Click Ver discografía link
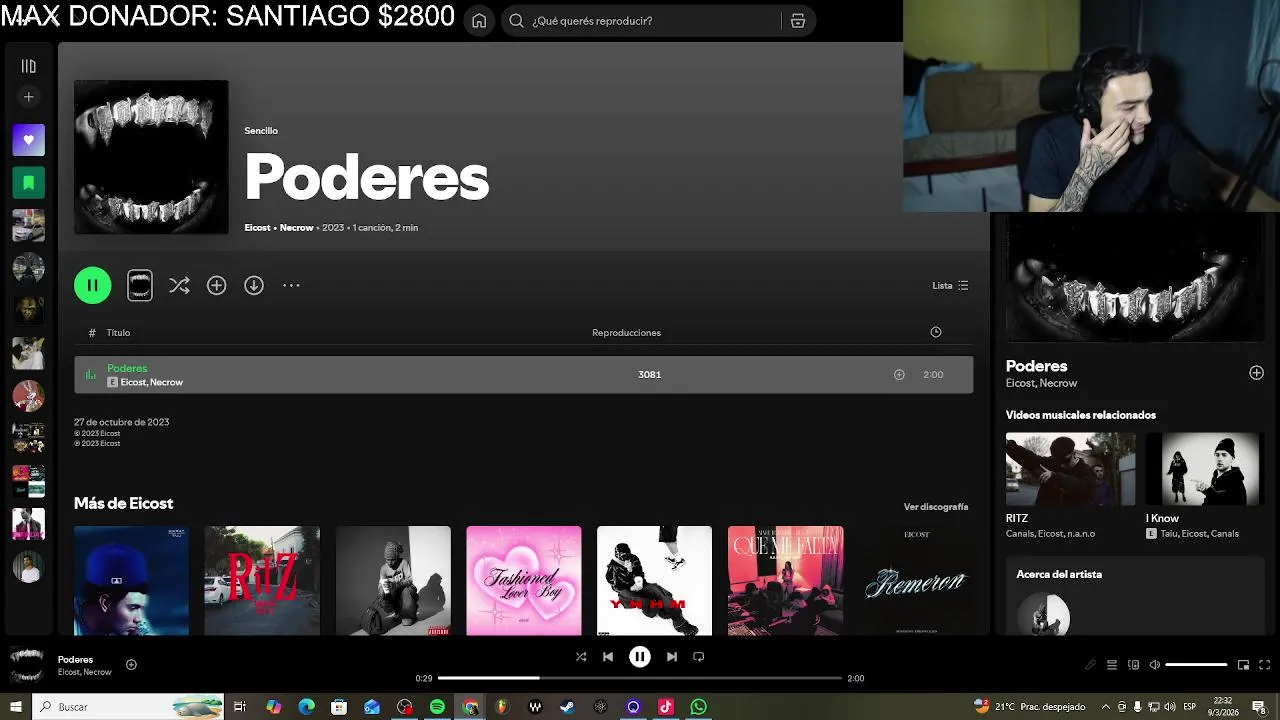The width and height of the screenshot is (1280, 720). (x=936, y=507)
